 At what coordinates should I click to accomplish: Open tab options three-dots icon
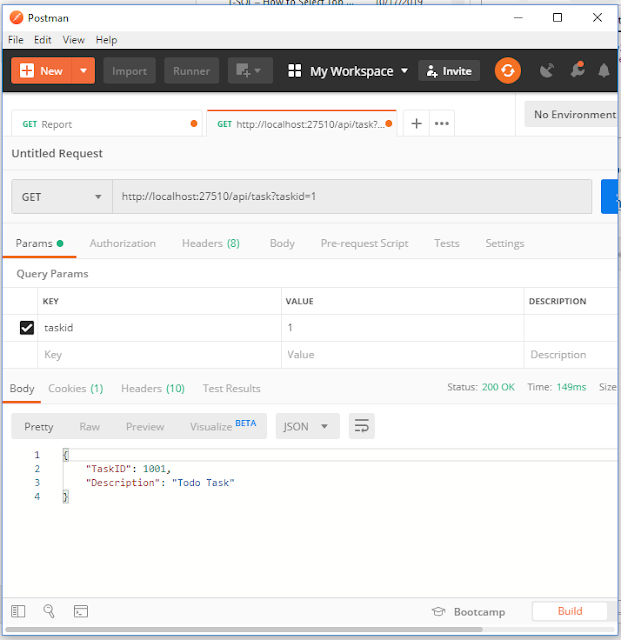click(x=442, y=123)
